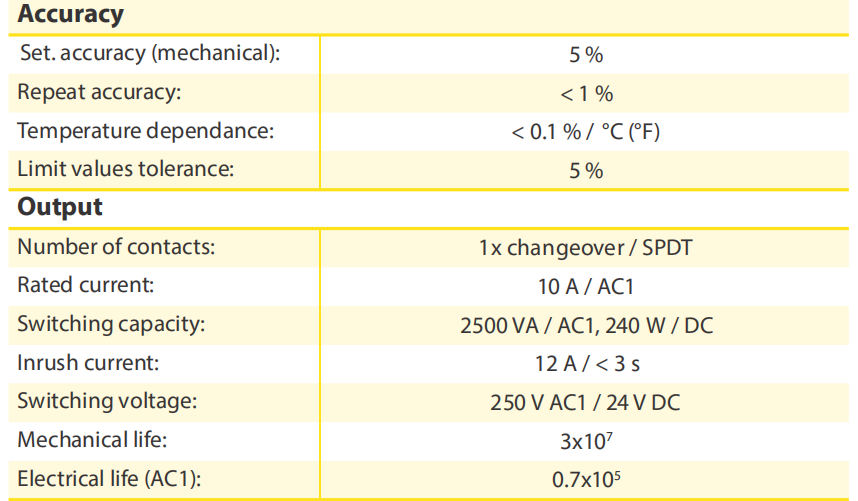Image resolution: width=858 pixels, height=501 pixels.
Task: Click the Rated current label
Action: 86,286
